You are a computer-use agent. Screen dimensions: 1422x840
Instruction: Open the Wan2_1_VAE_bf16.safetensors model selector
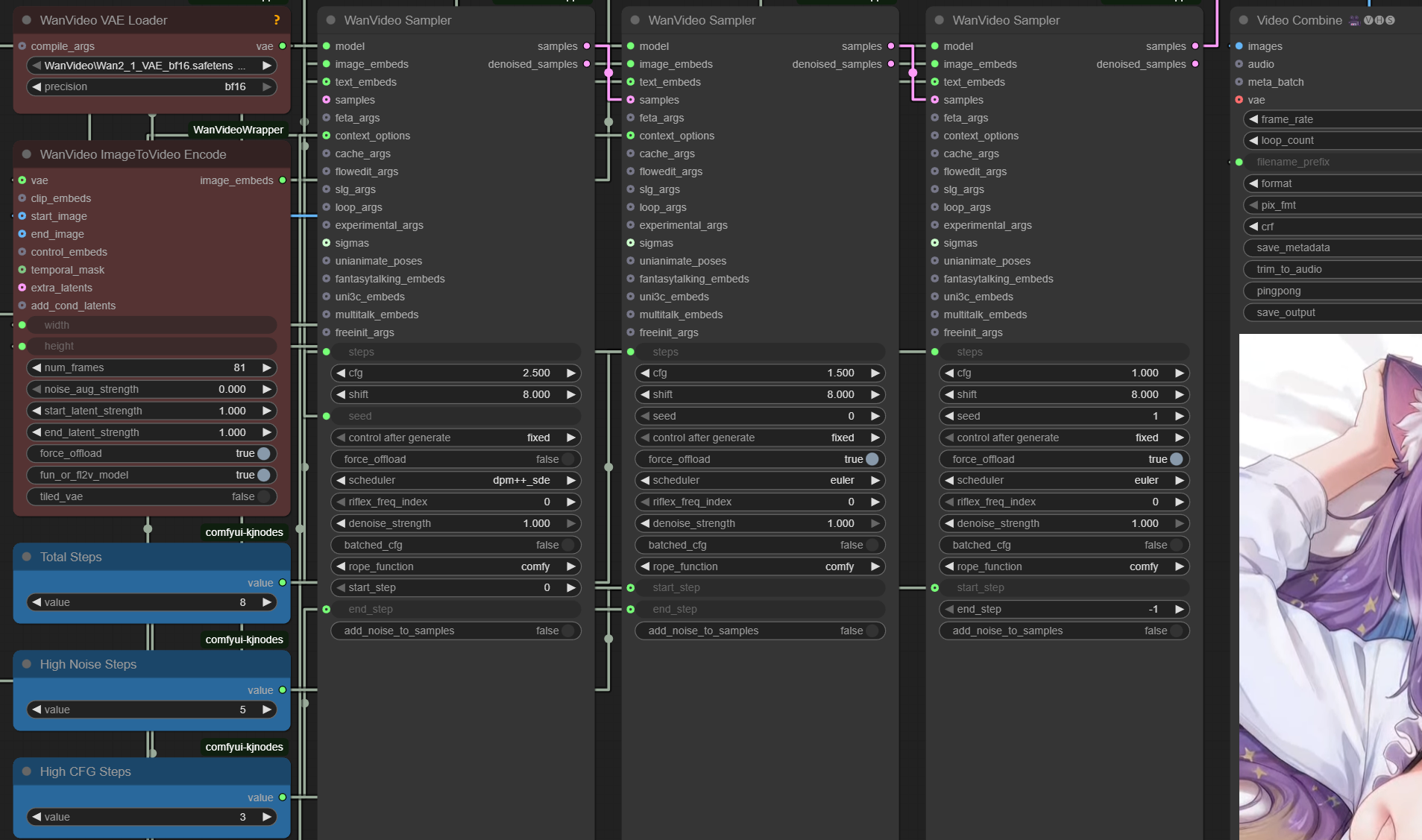pos(152,66)
